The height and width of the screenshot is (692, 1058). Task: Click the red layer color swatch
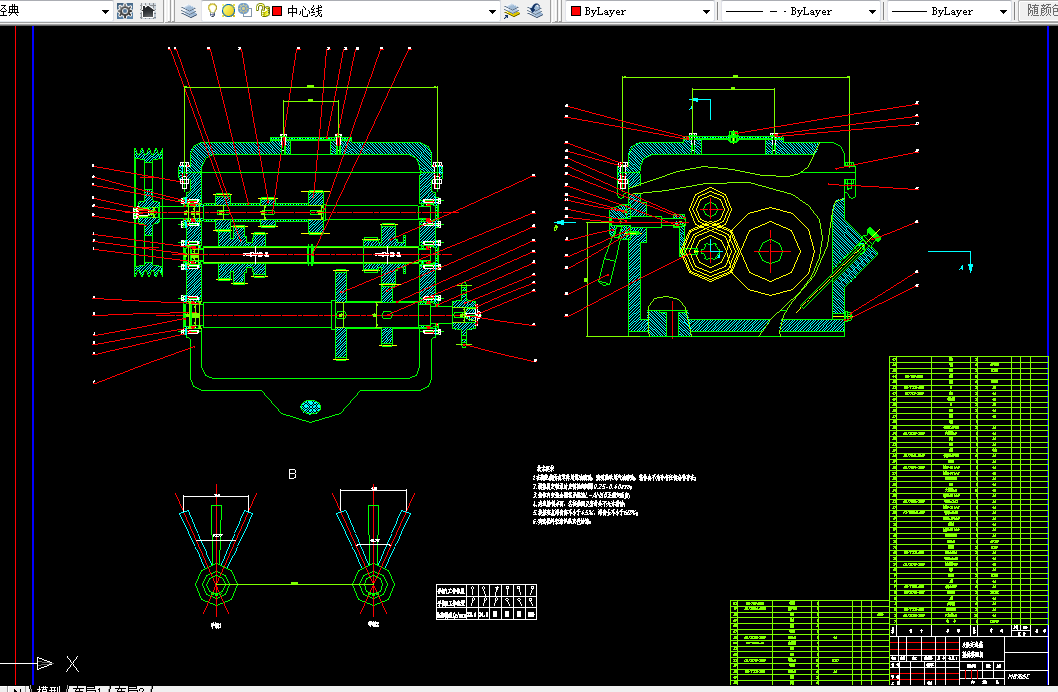277,11
